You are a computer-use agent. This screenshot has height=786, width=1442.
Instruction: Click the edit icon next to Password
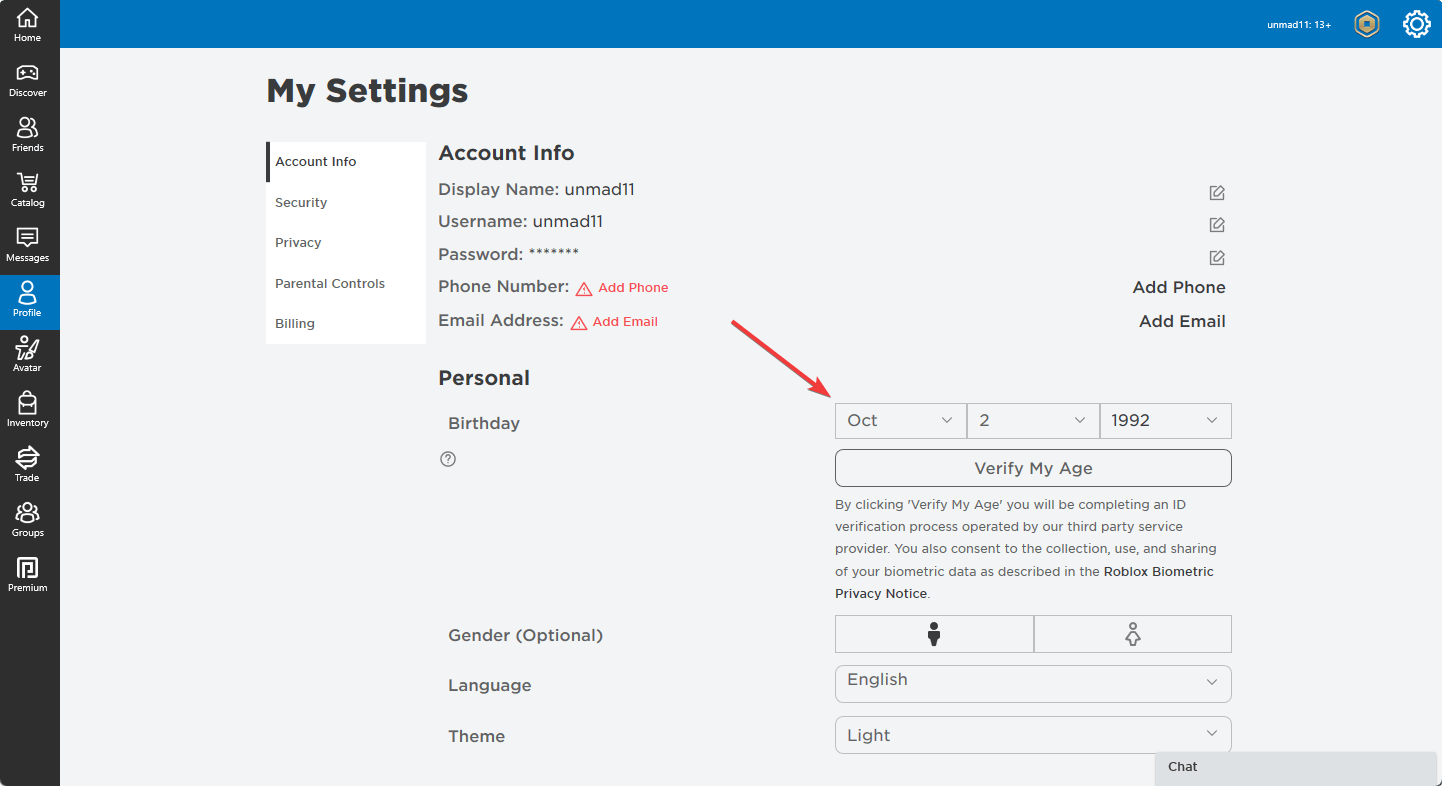coord(1216,258)
